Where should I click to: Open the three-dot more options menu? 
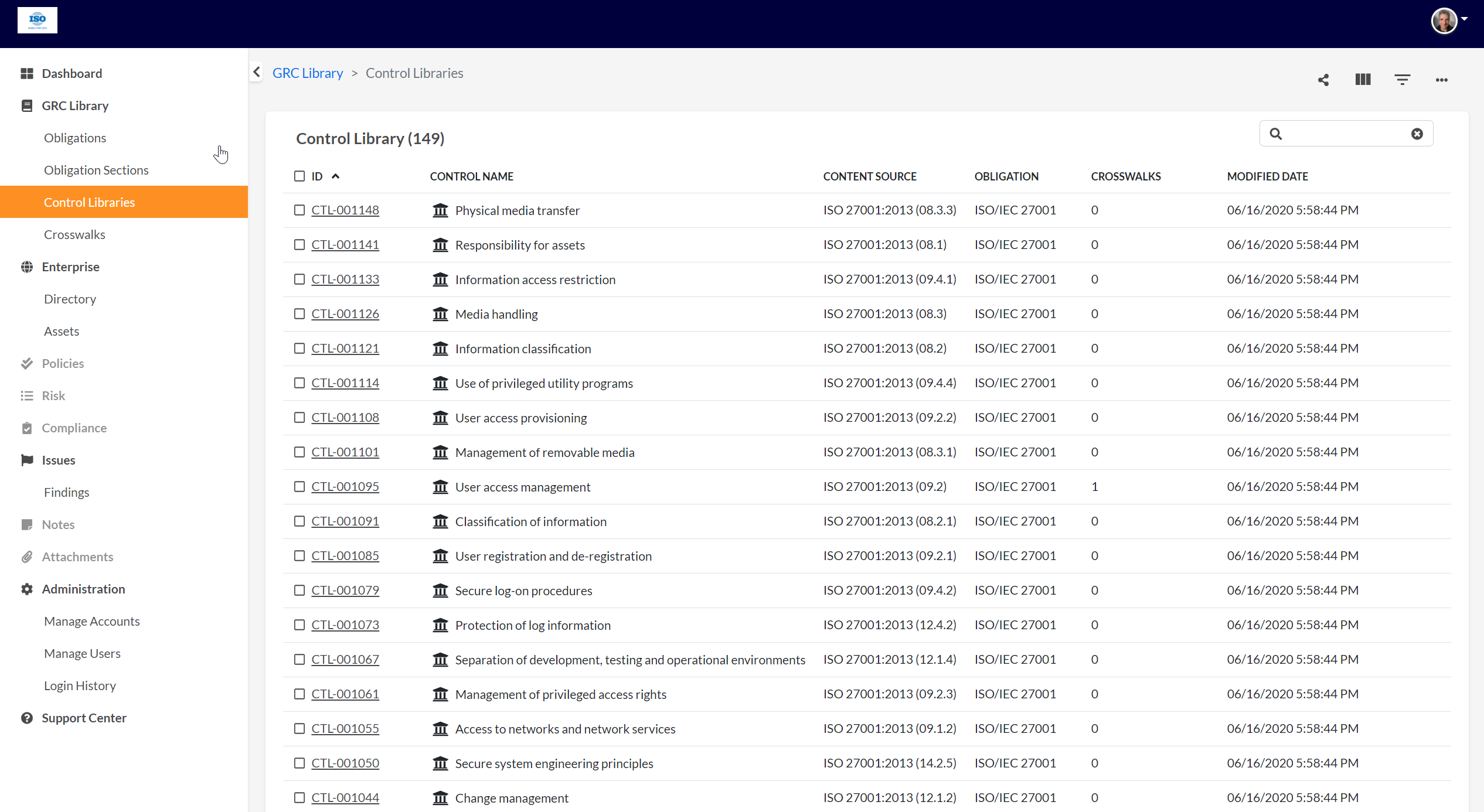tap(1441, 80)
